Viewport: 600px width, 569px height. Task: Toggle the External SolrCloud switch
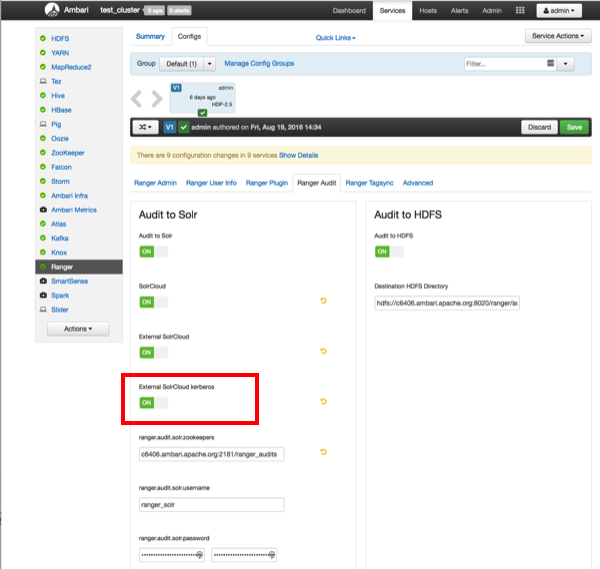pos(154,352)
